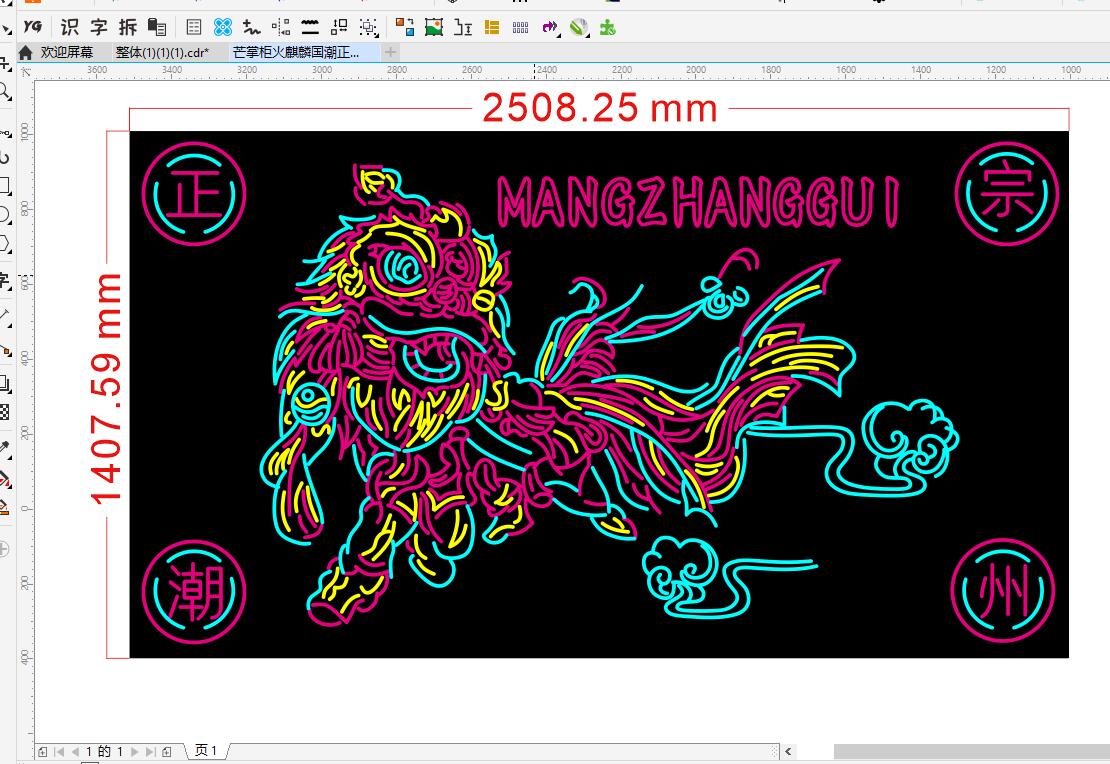Click the 拆 split toolbar button
Screen dimensions: 1110x764
[x=128, y=27]
